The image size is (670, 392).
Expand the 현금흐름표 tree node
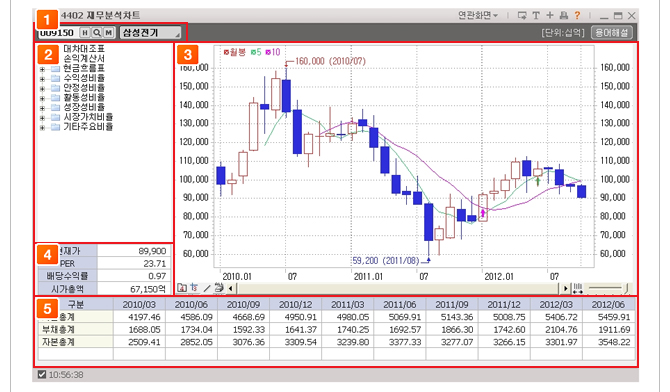(x=42, y=69)
